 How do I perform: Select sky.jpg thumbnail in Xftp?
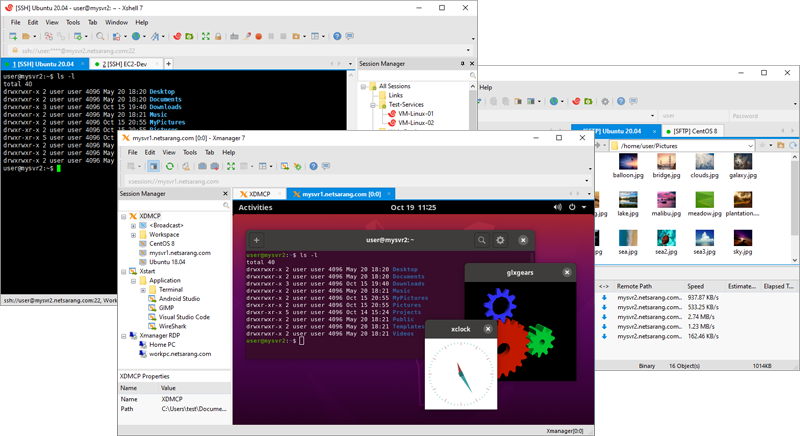tap(743, 238)
